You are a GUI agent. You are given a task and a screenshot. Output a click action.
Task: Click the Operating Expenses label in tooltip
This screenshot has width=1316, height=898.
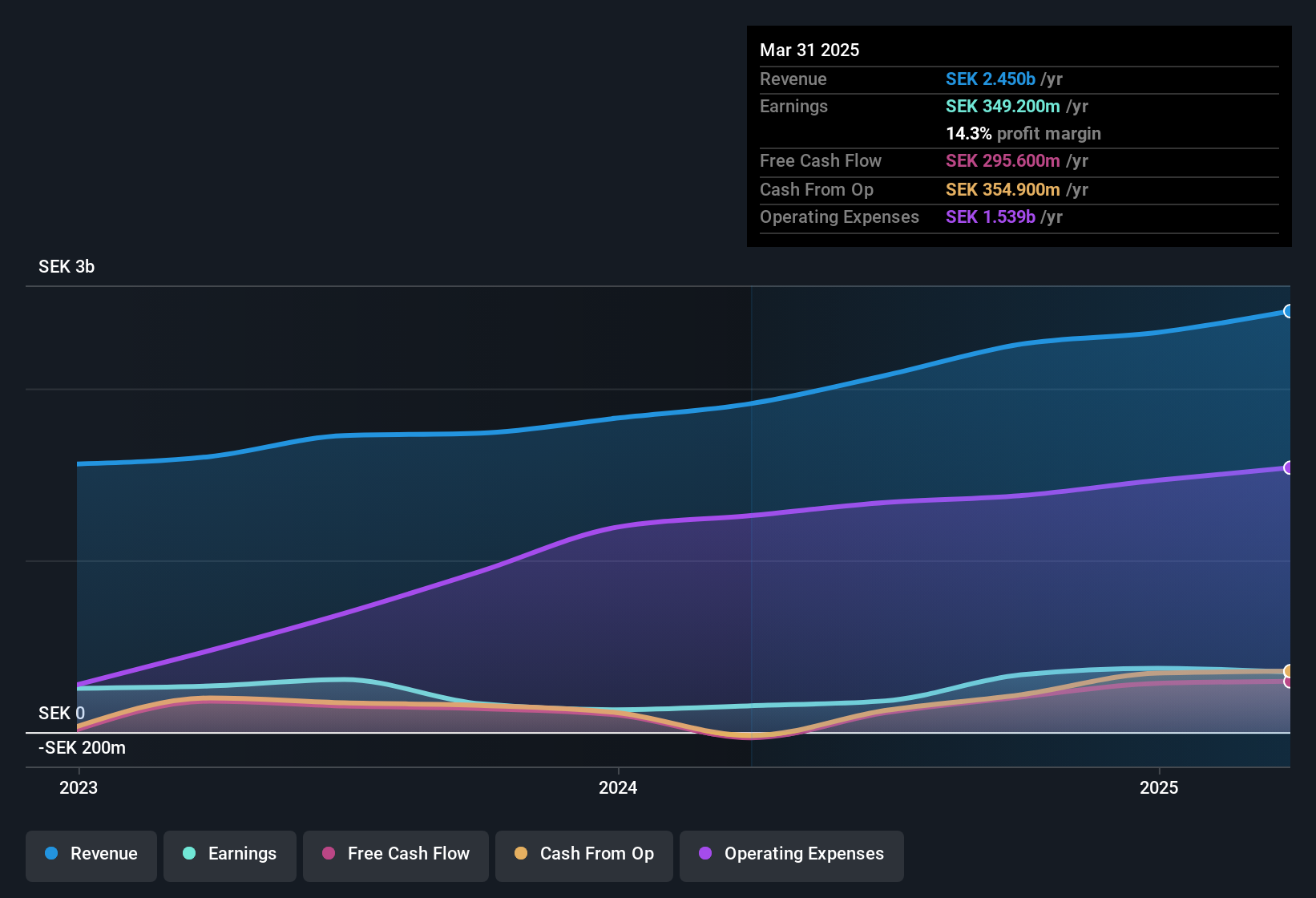coord(839,216)
